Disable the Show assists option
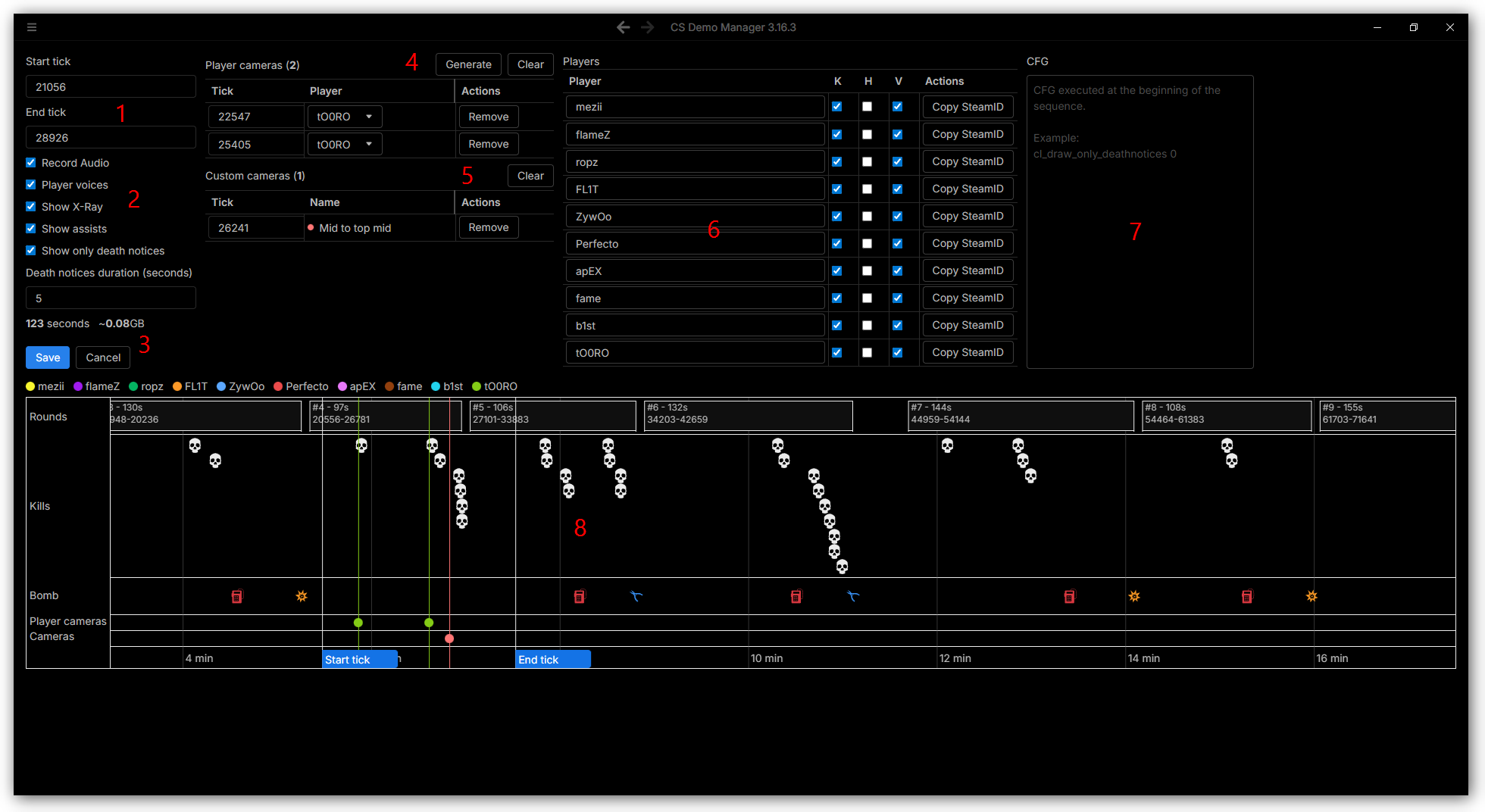The height and width of the screenshot is (812, 1485). [x=30, y=228]
